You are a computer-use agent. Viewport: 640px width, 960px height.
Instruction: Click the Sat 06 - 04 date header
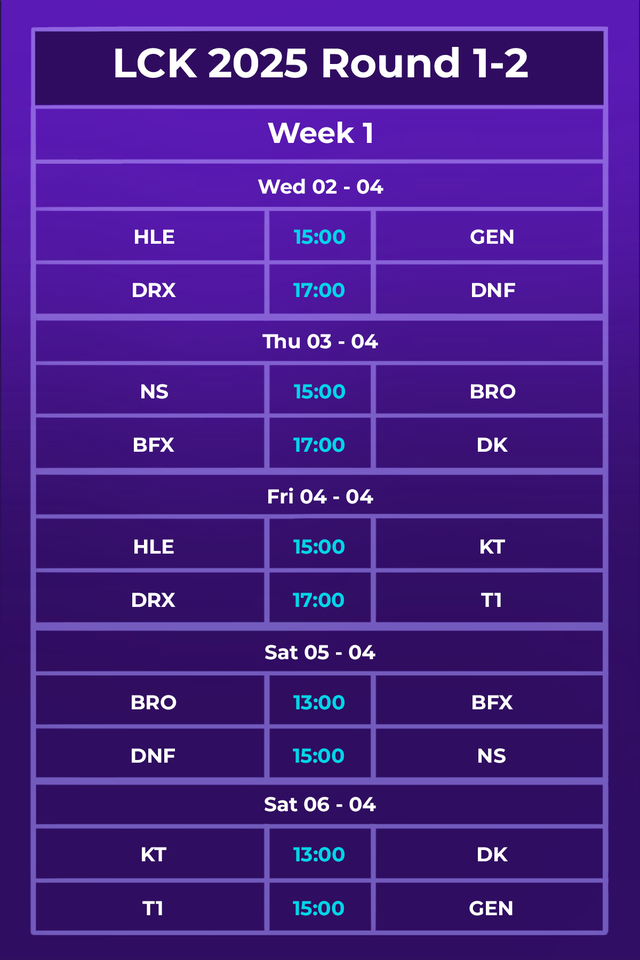click(320, 804)
